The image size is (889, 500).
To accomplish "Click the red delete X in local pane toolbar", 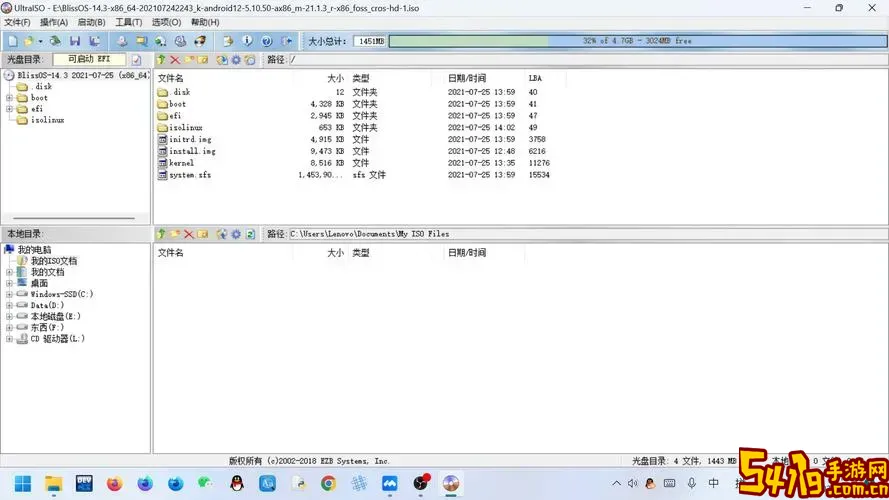I will (189, 234).
